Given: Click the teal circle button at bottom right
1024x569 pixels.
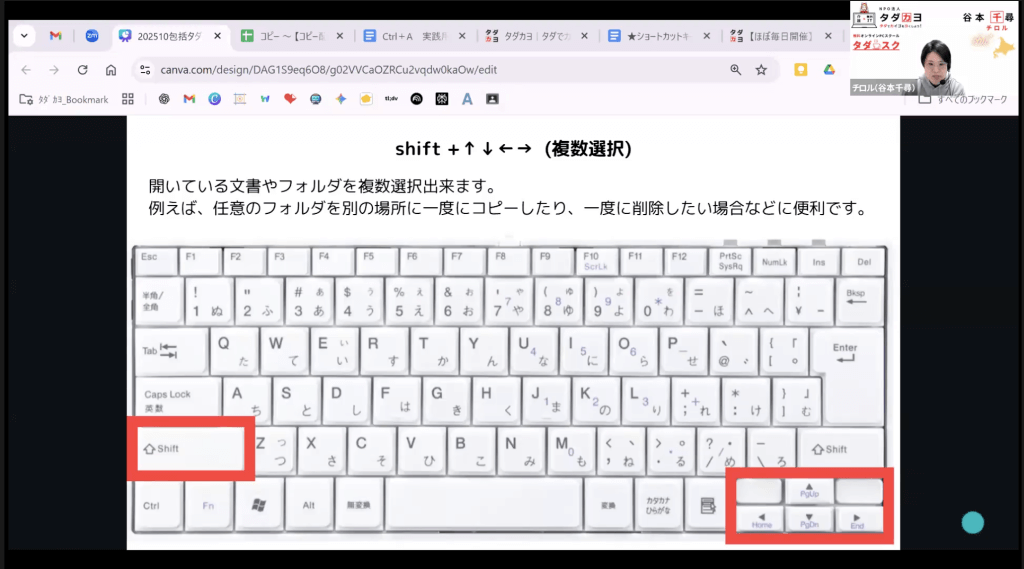Looking at the screenshot, I should tap(972, 522).
